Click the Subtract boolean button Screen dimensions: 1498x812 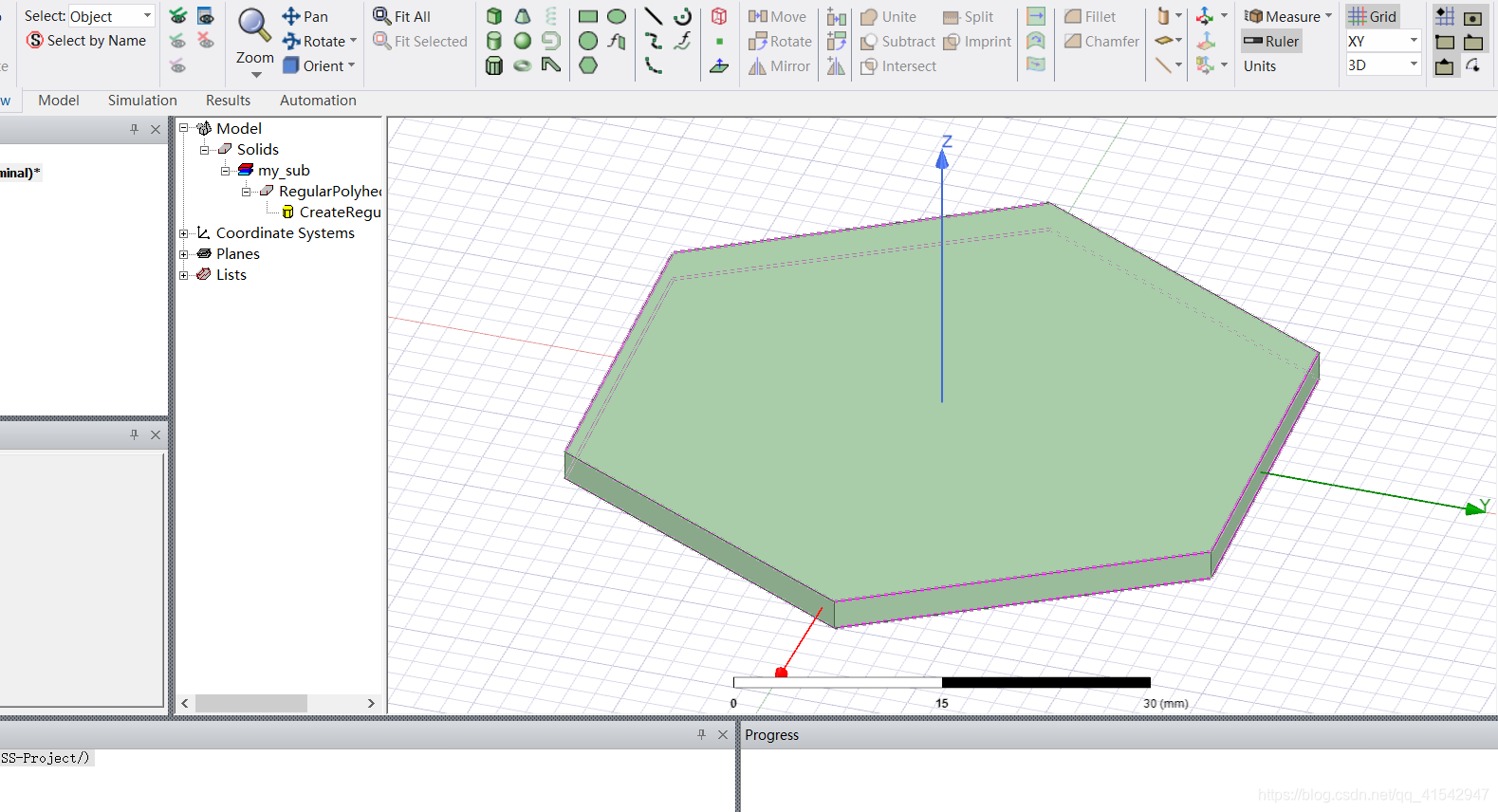tap(897, 41)
